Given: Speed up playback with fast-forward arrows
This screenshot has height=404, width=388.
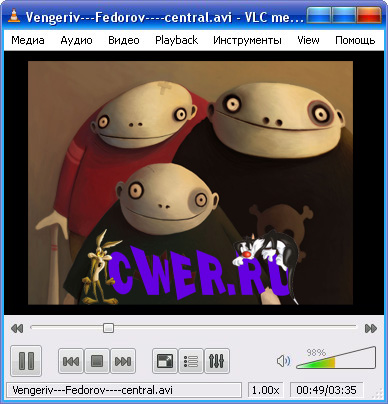Looking at the screenshot, I should pos(371,329).
